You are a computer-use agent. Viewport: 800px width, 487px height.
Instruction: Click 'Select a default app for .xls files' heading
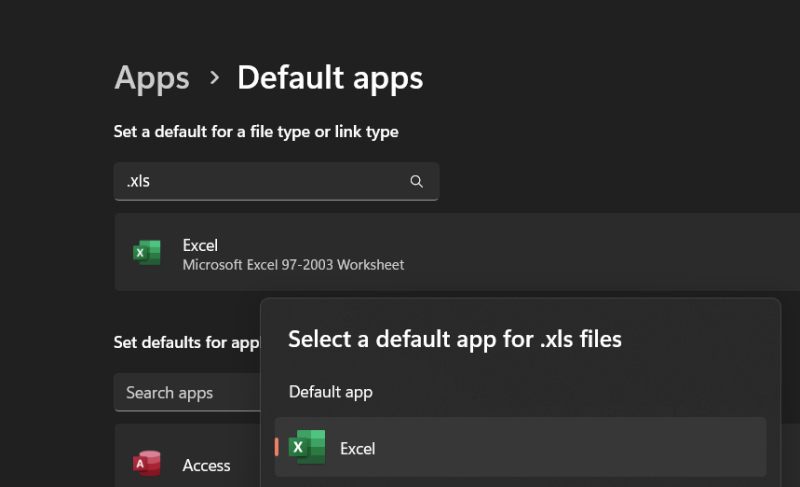(x=455, y=339)
